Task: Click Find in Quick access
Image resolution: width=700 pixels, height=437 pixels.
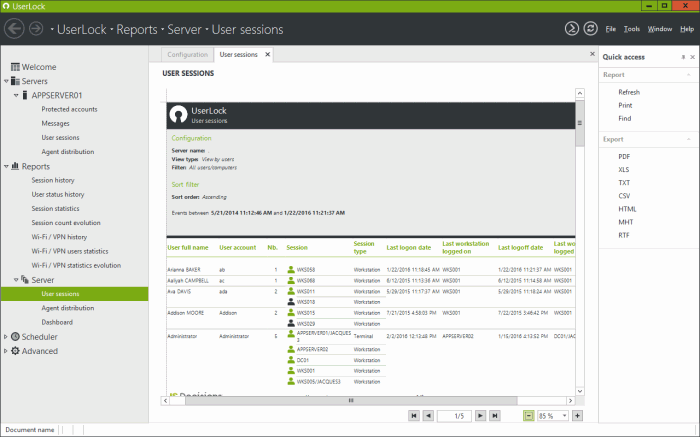Action: [625, 118]
